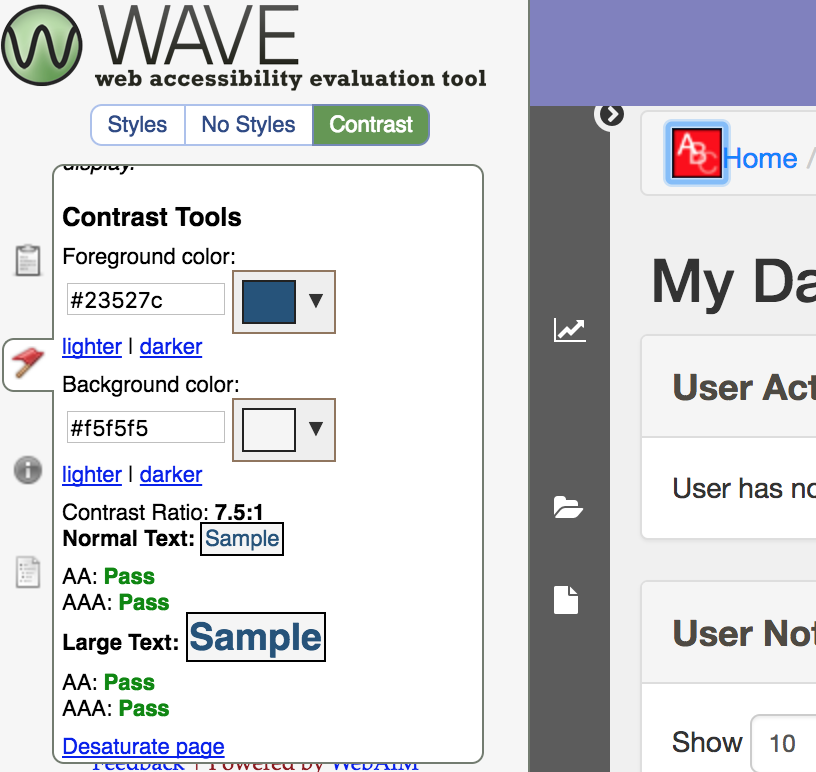Open the Outline document icon in sidebar
This screenshot has height=772, width=816.
[28, 572]
